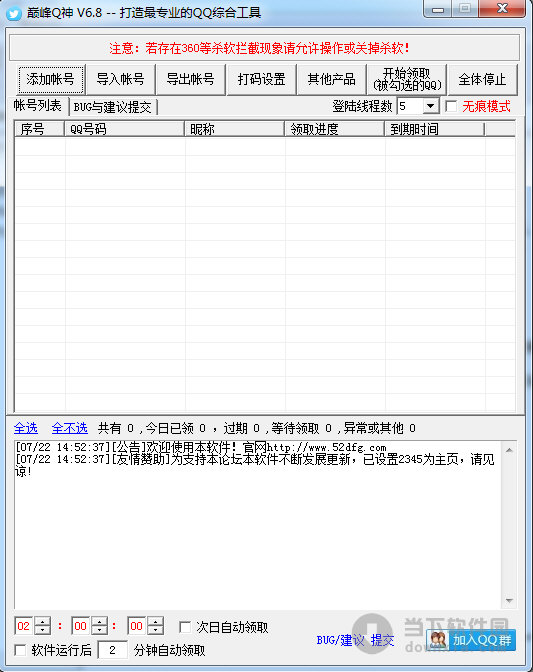Click the minutes-delay field showing 2
Image resolution: width=533 pixels, height=672 pixels.
click(x=113, y=650)
